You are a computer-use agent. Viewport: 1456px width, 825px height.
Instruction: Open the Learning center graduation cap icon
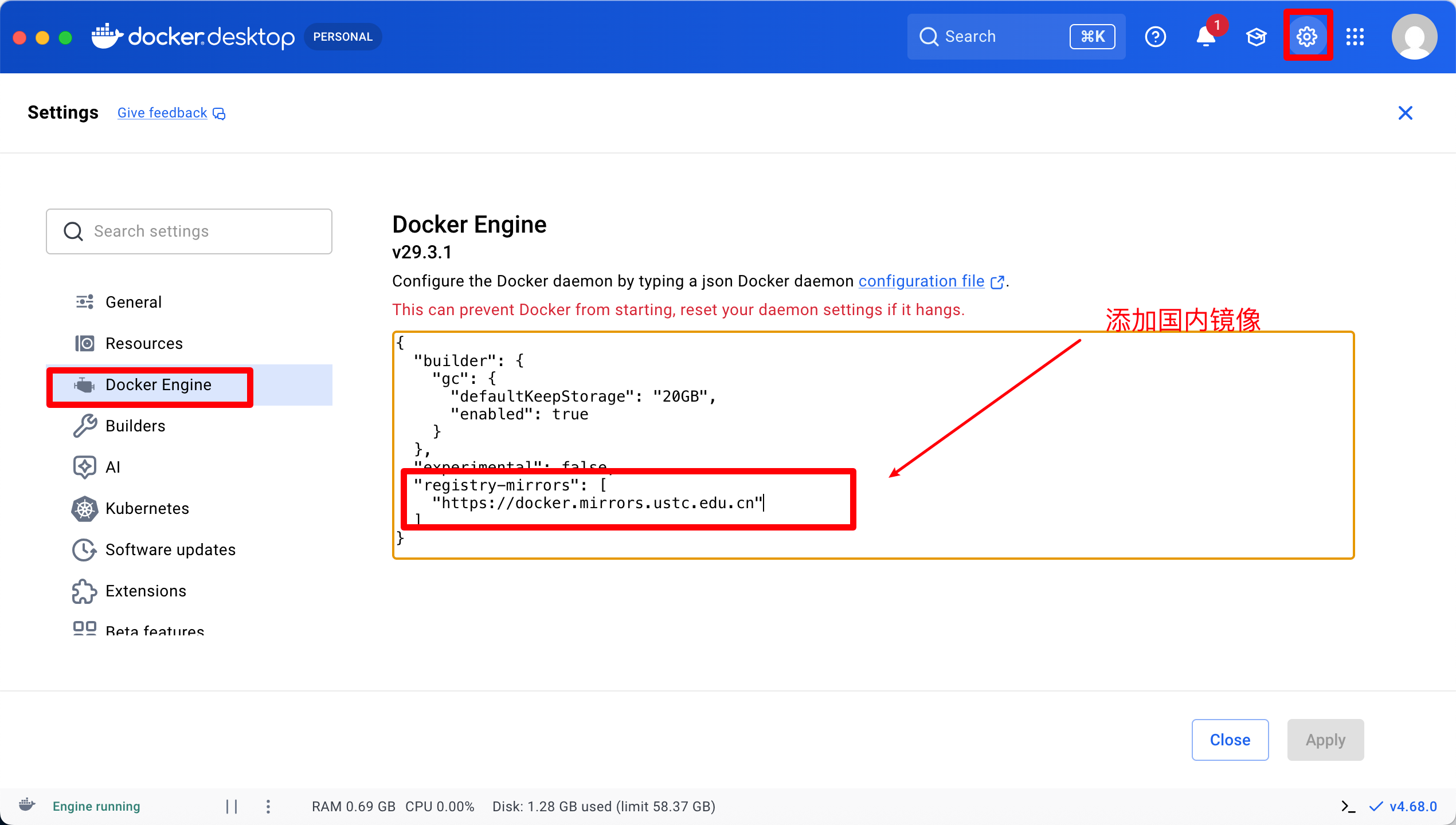[1256, 37]
